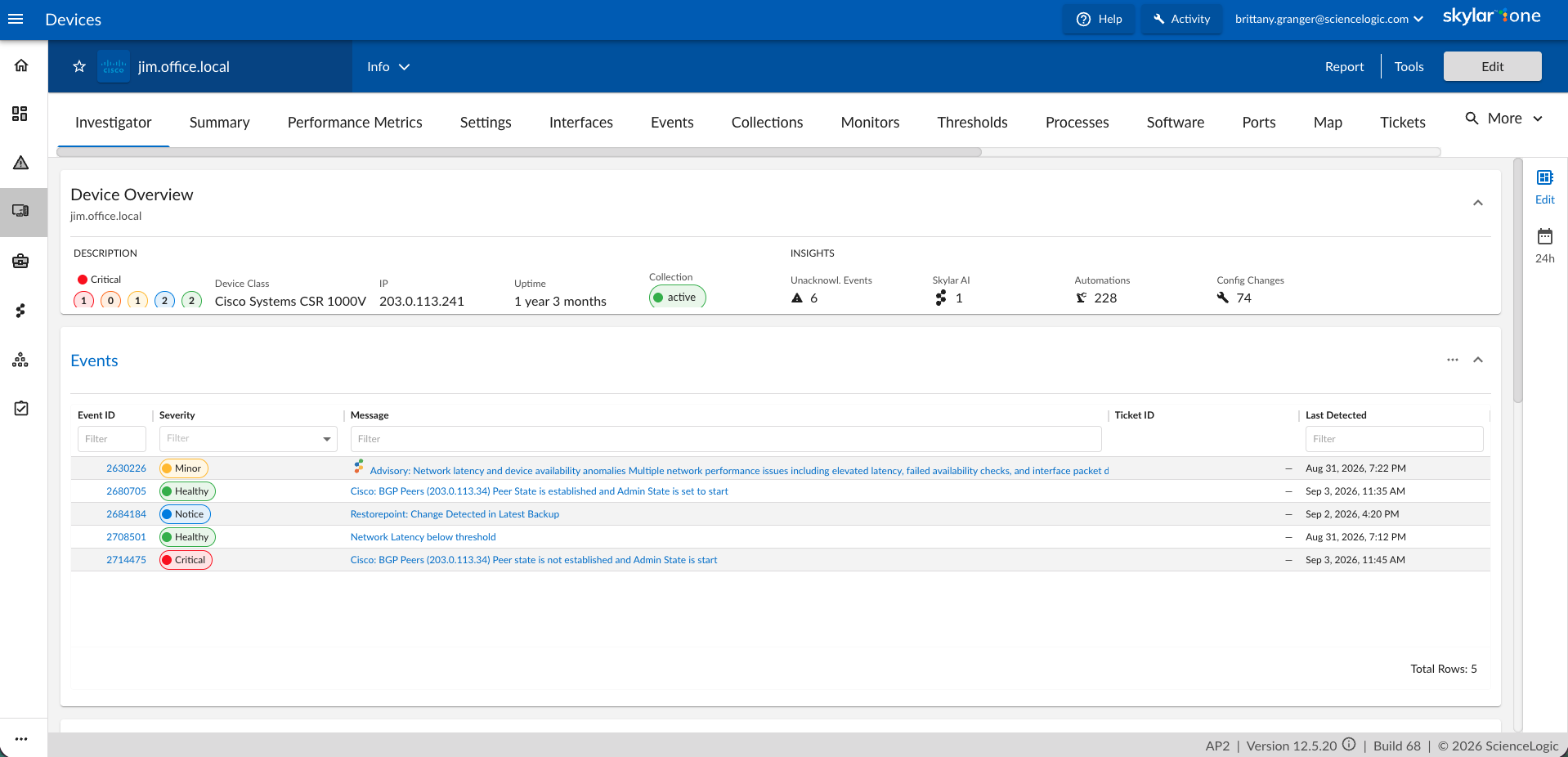Focus the Event ID filter field

(x=112, y=439)
